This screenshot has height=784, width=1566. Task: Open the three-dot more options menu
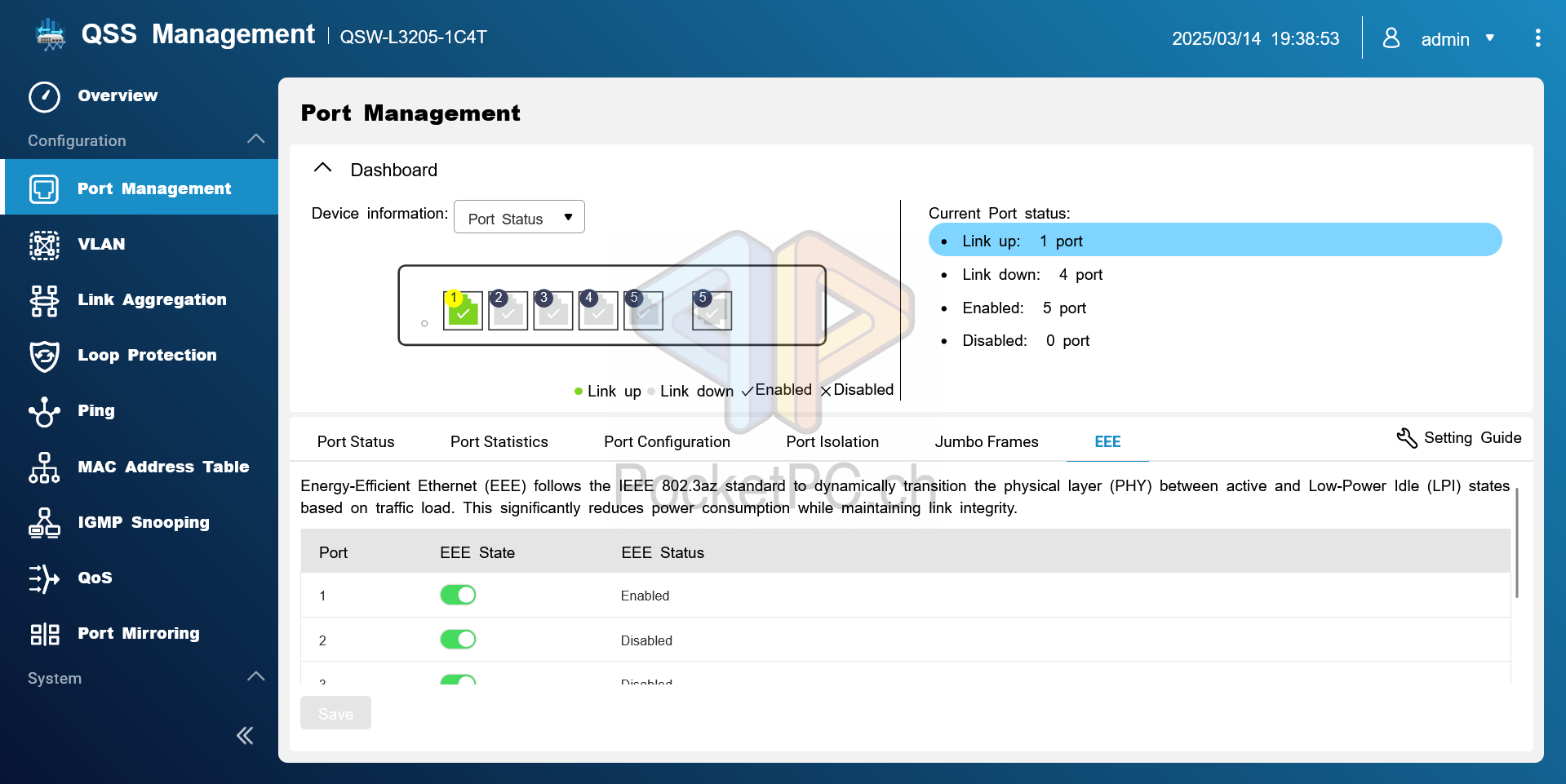coord(1537,38)
